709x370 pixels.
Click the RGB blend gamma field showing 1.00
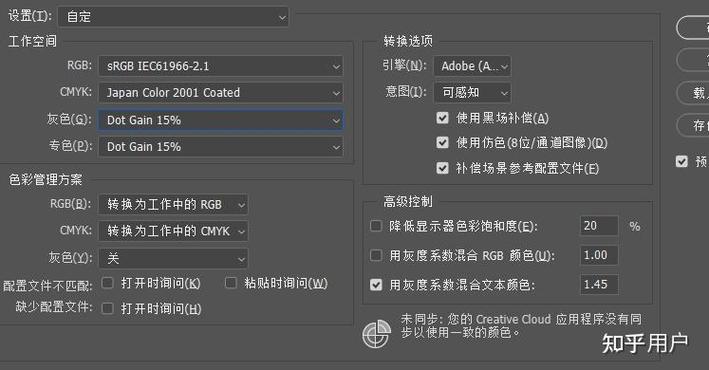click(599, 256)
